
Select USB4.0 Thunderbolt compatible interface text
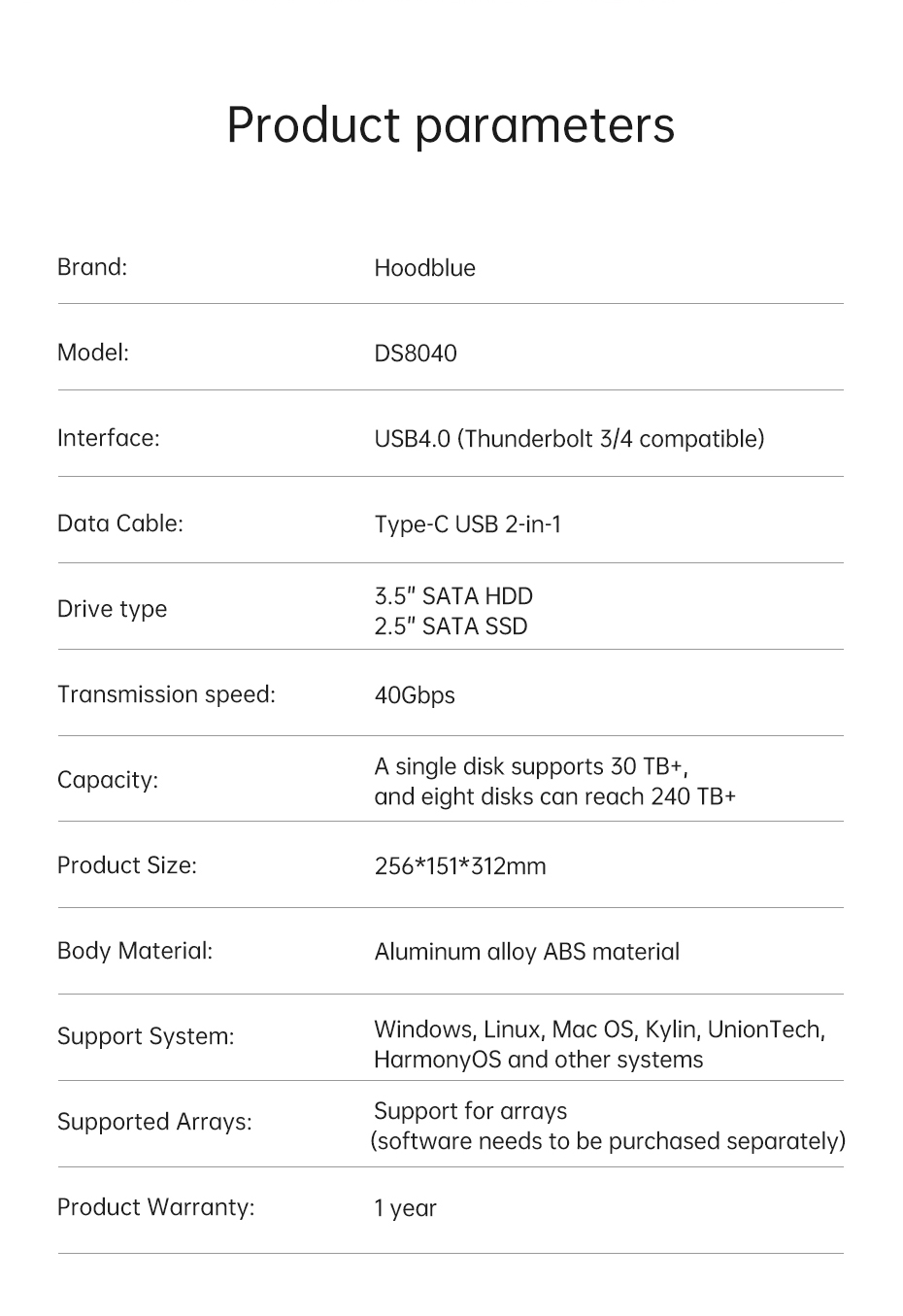tap(570, 439)
